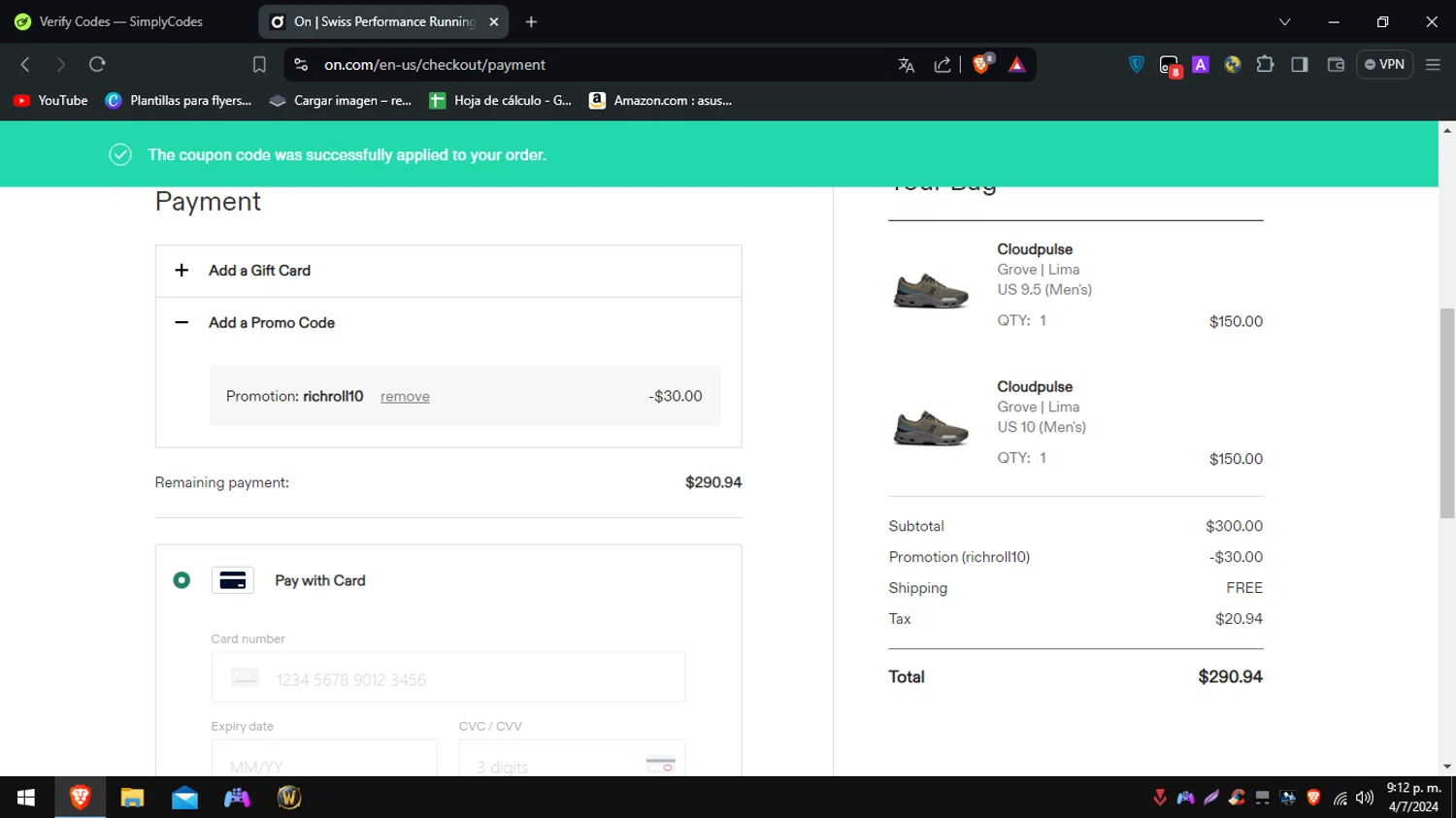Open Brave Shields lion icon
This screenshot has height=818, width=1456.
(x=981, y=64)
